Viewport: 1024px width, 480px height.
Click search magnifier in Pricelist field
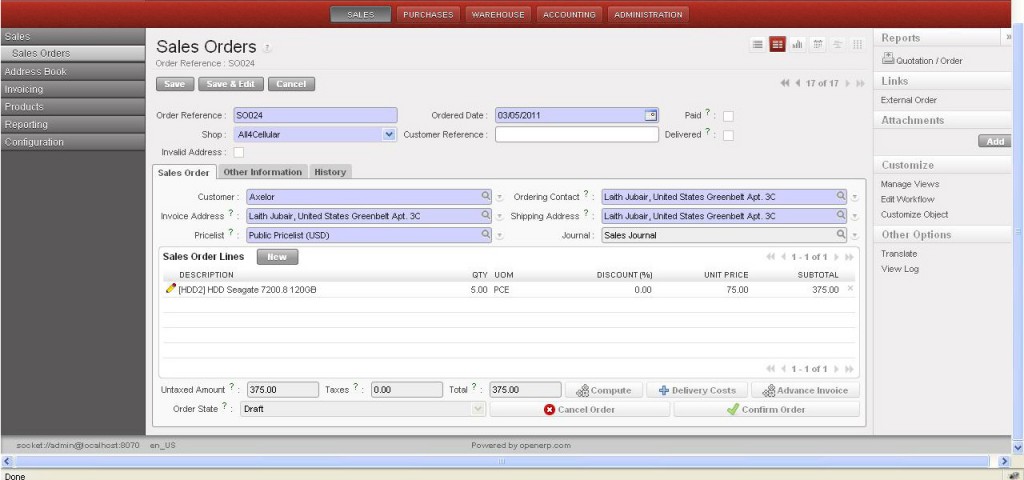pyautogui.click(x=486, y=234)
